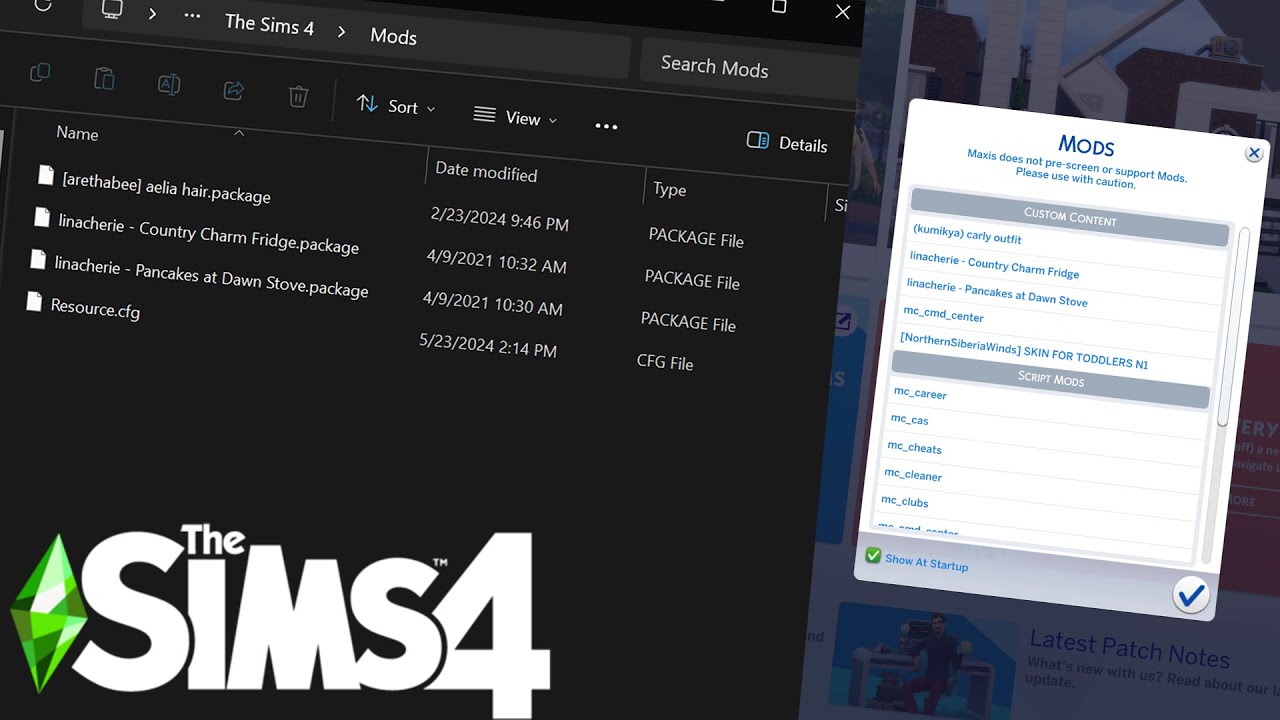Select mc_cmd_center under Custom Content
This screenshot has height=720, width=1280.
(943, 313)
